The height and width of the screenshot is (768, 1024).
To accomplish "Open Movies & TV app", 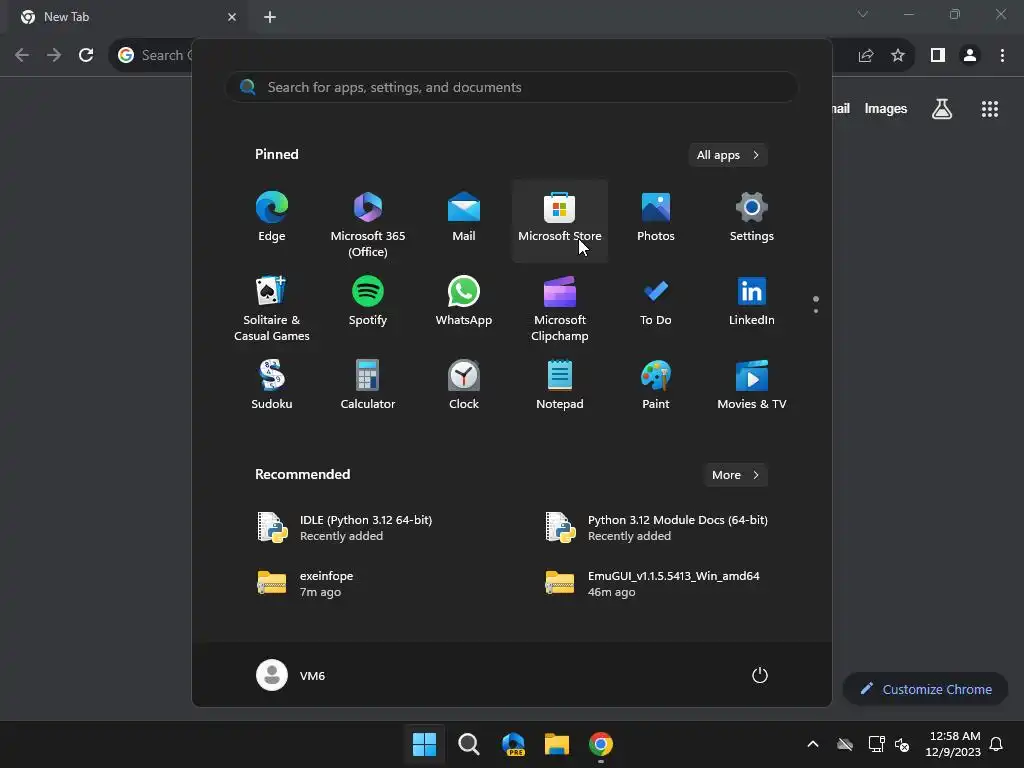I will pos(752,385).
